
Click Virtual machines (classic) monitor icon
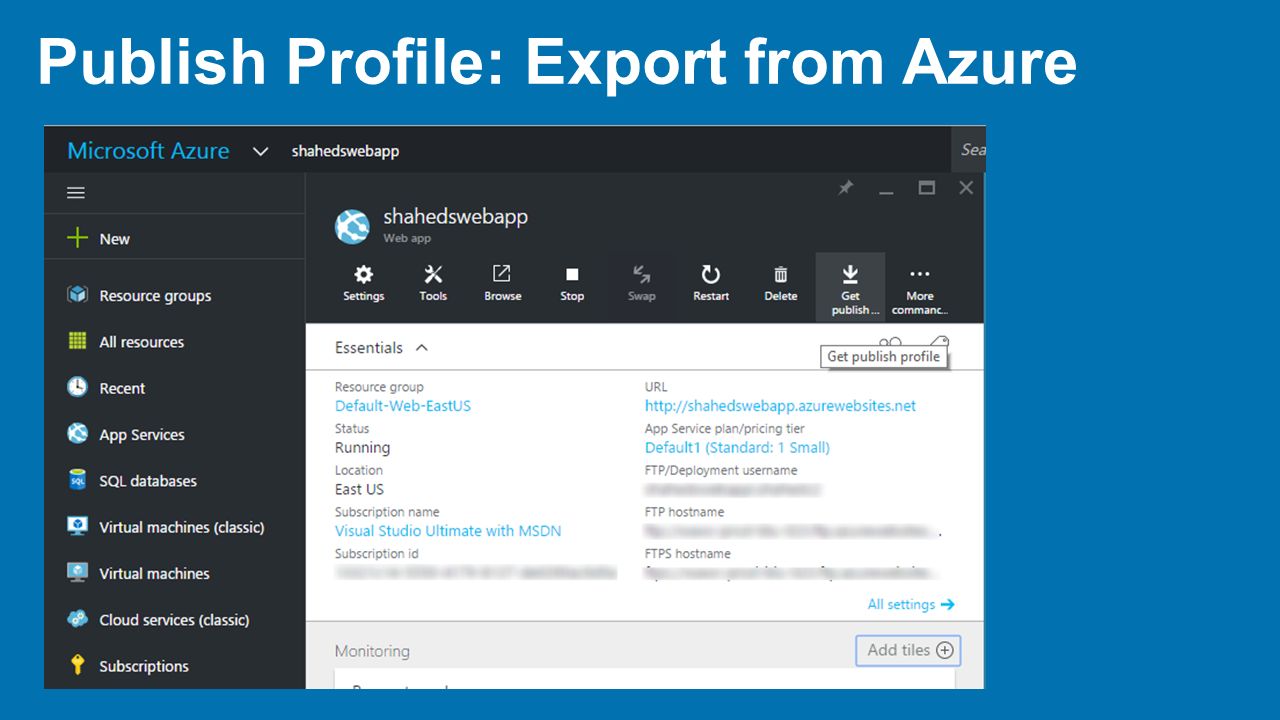[x=77, y=526]
